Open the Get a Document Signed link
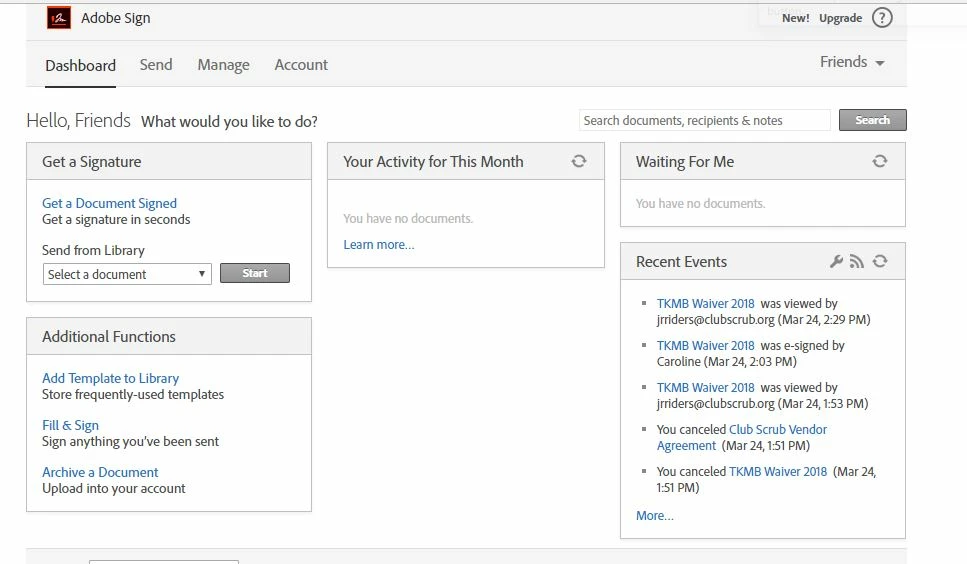The image size is (967, 564). [x=109, y=203]
